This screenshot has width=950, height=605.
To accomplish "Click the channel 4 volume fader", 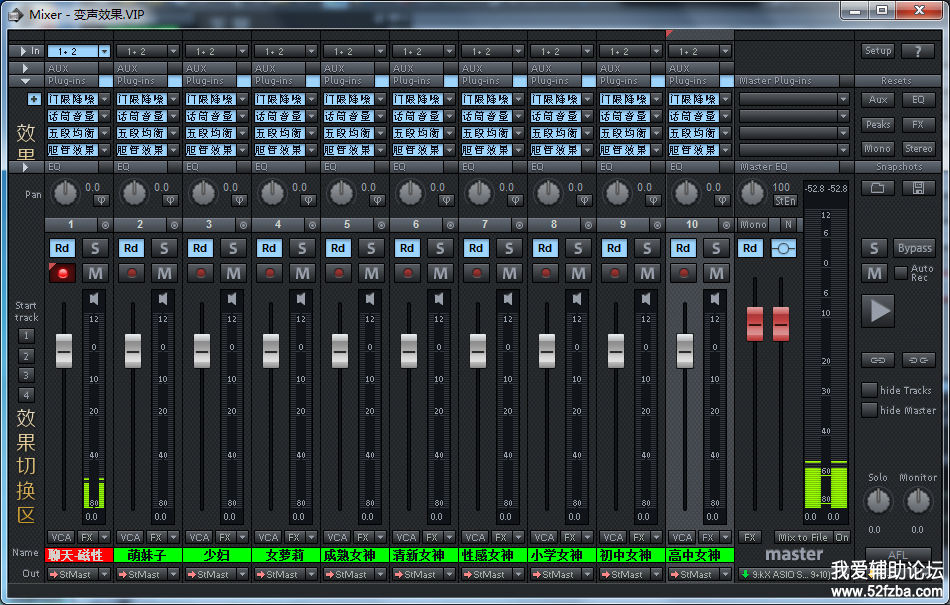I will (271, 350).
